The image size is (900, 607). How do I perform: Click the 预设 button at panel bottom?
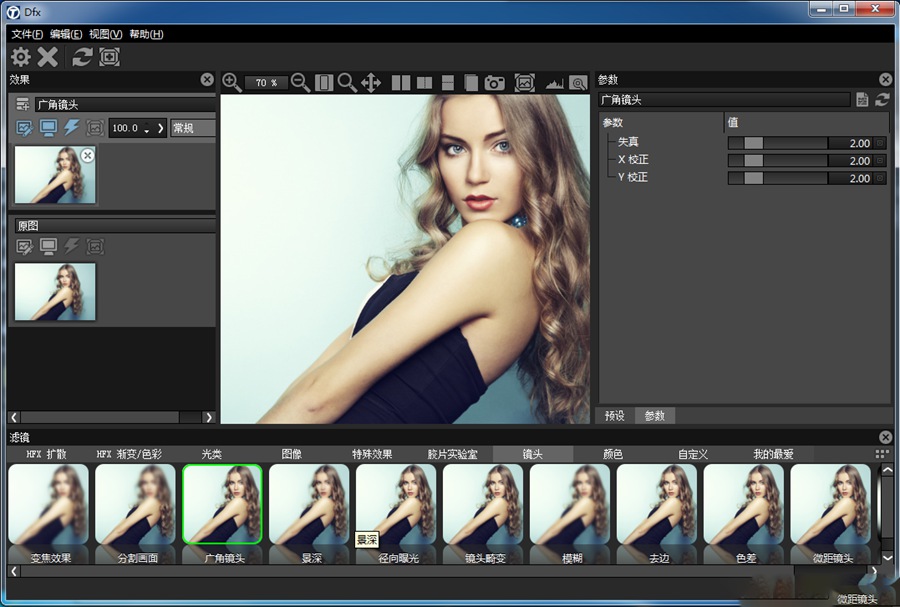point(616,415)
